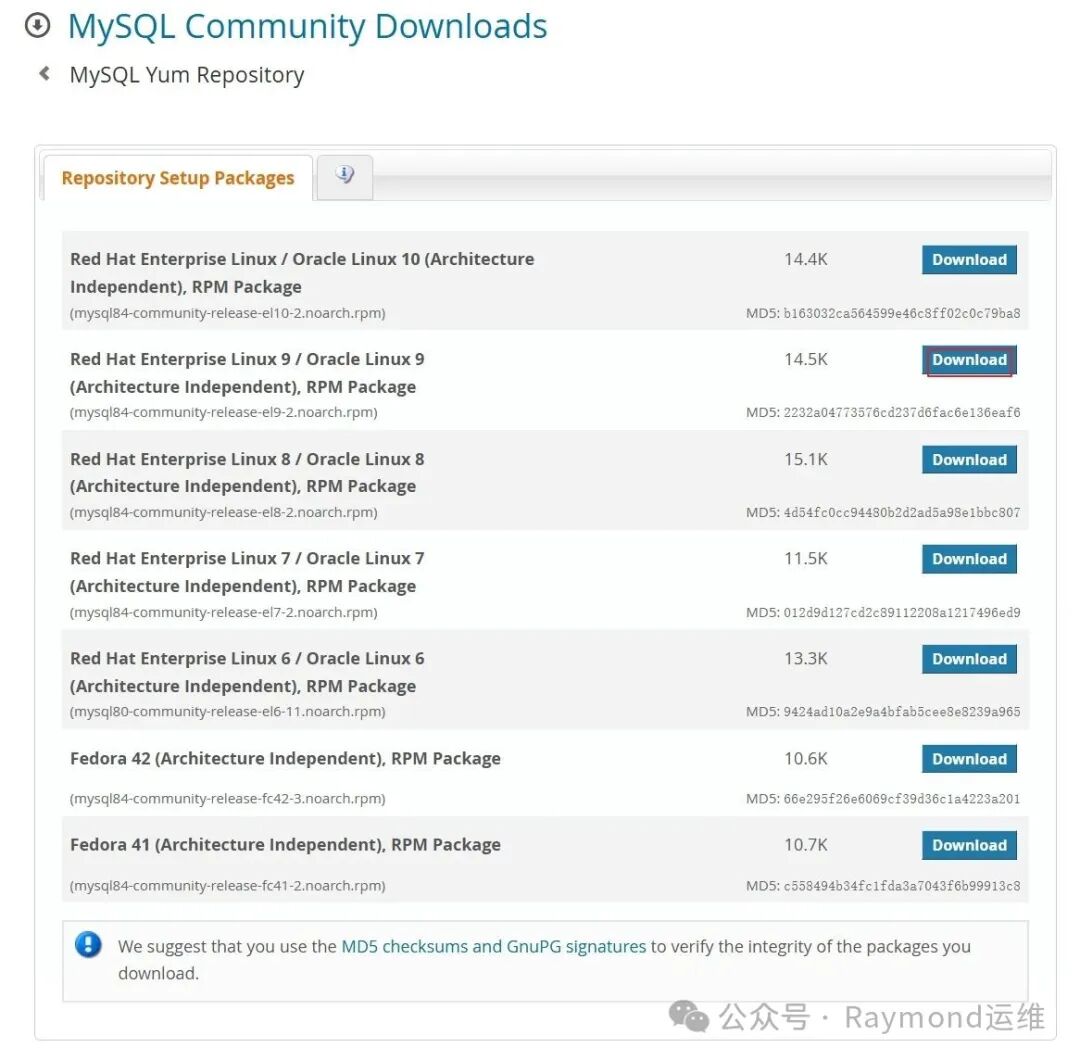Click the 11.5K file size value

[806, 559]
